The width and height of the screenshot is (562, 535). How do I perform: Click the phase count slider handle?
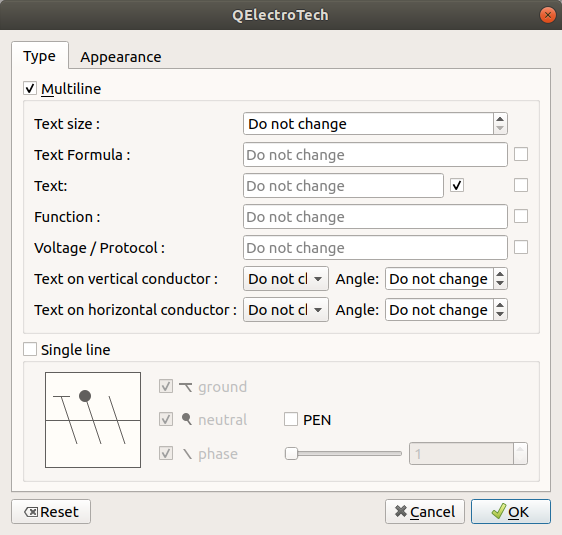tap(291, 454)
